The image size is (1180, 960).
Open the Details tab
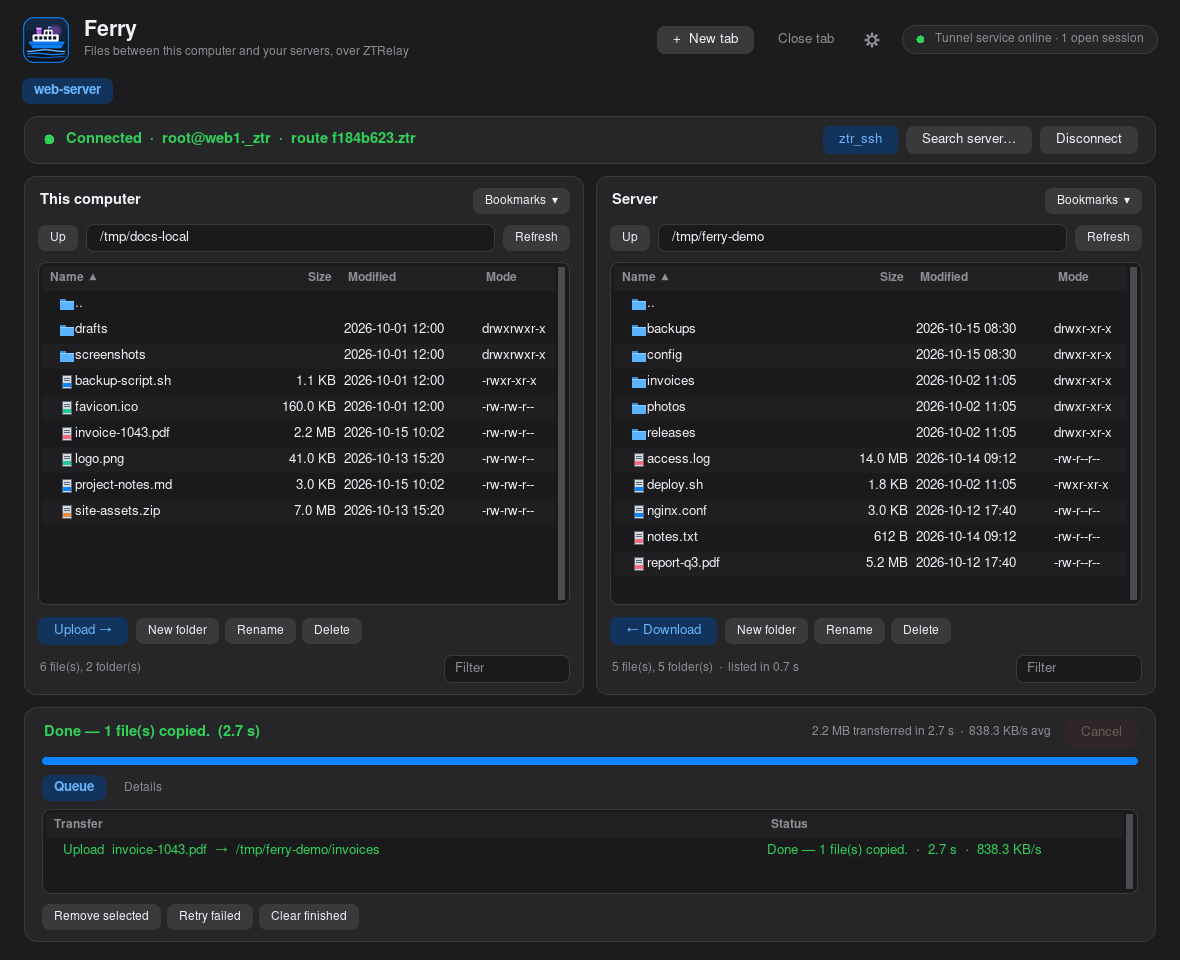click(143, 787)
